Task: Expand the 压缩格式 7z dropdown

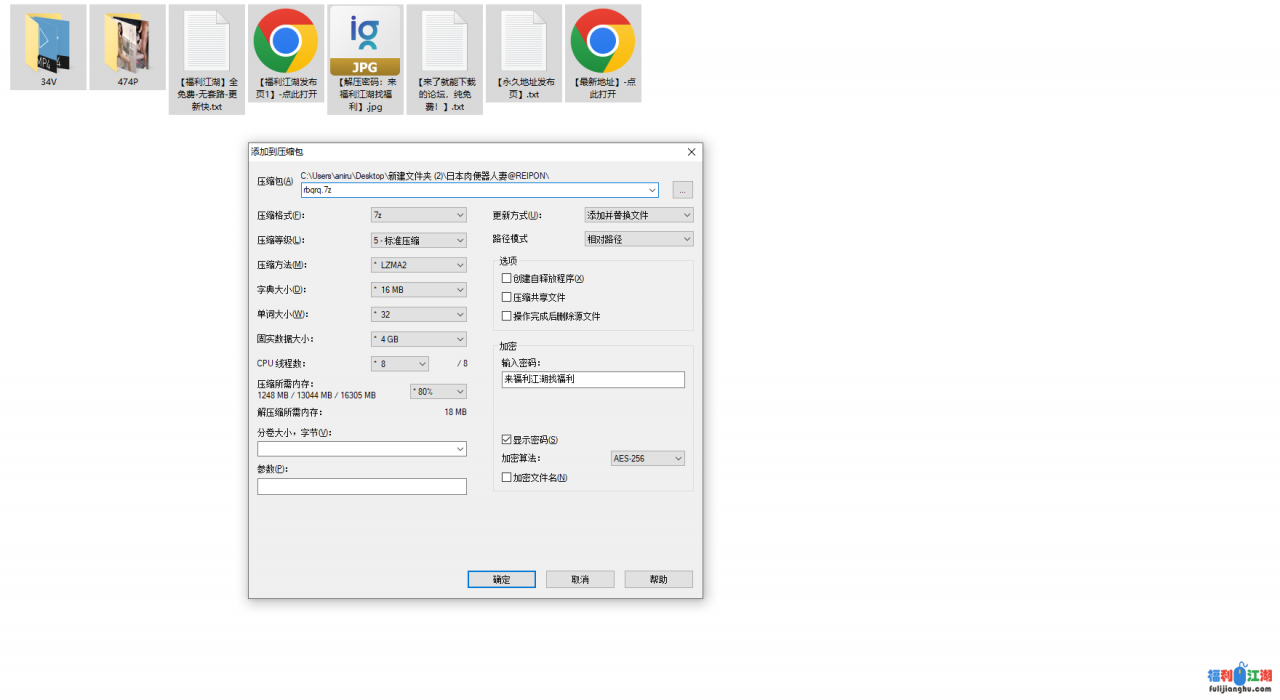Action: click(x=418, y=215)
